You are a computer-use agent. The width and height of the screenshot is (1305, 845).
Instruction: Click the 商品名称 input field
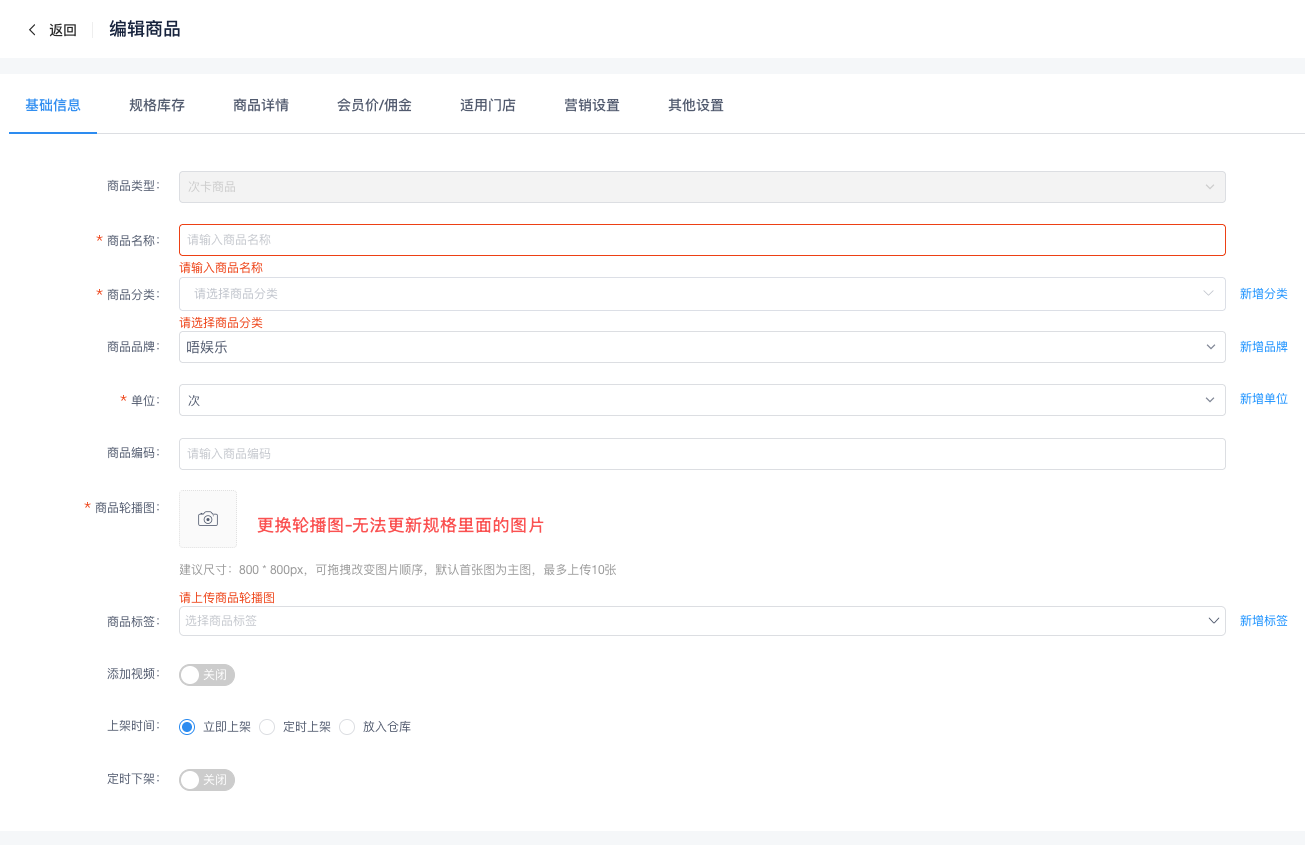(x=700, y=239)
